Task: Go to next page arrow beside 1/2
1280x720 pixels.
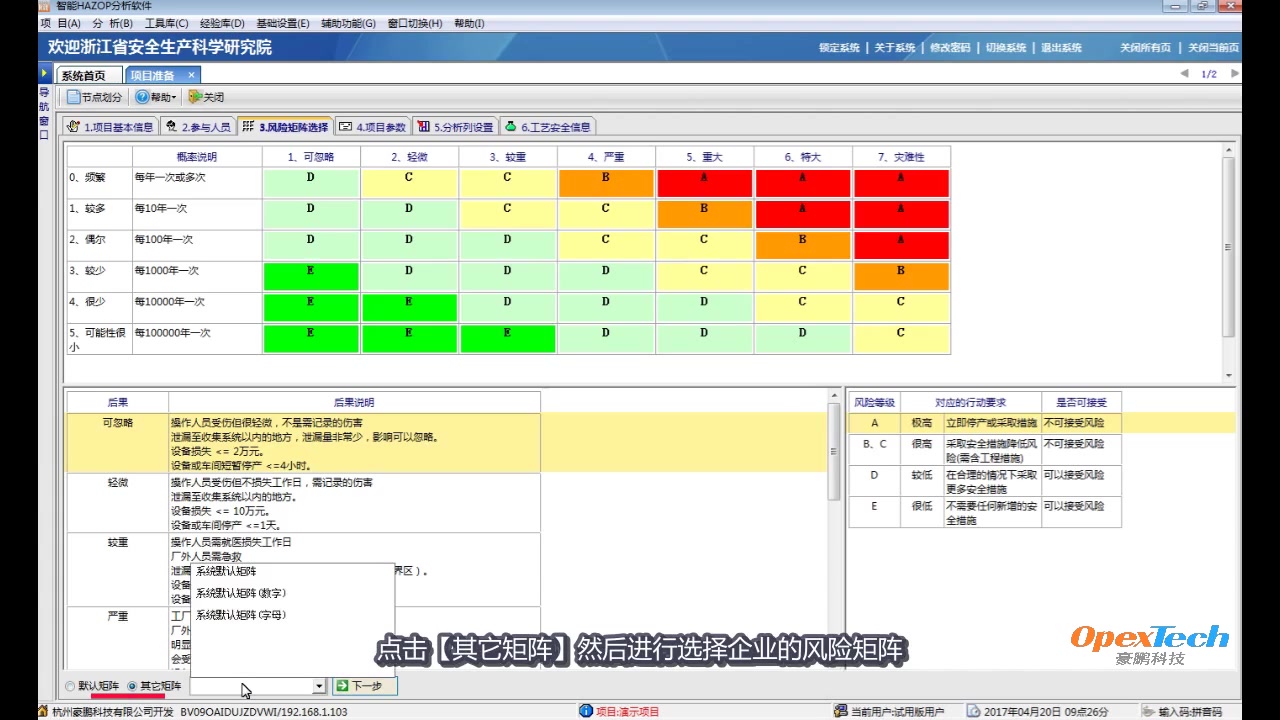Action: click(x=1235, y=74)
